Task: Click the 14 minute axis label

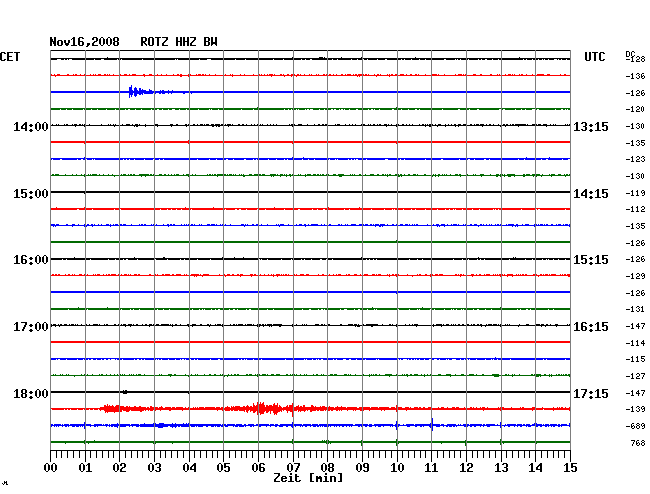Action: (535, 468)
